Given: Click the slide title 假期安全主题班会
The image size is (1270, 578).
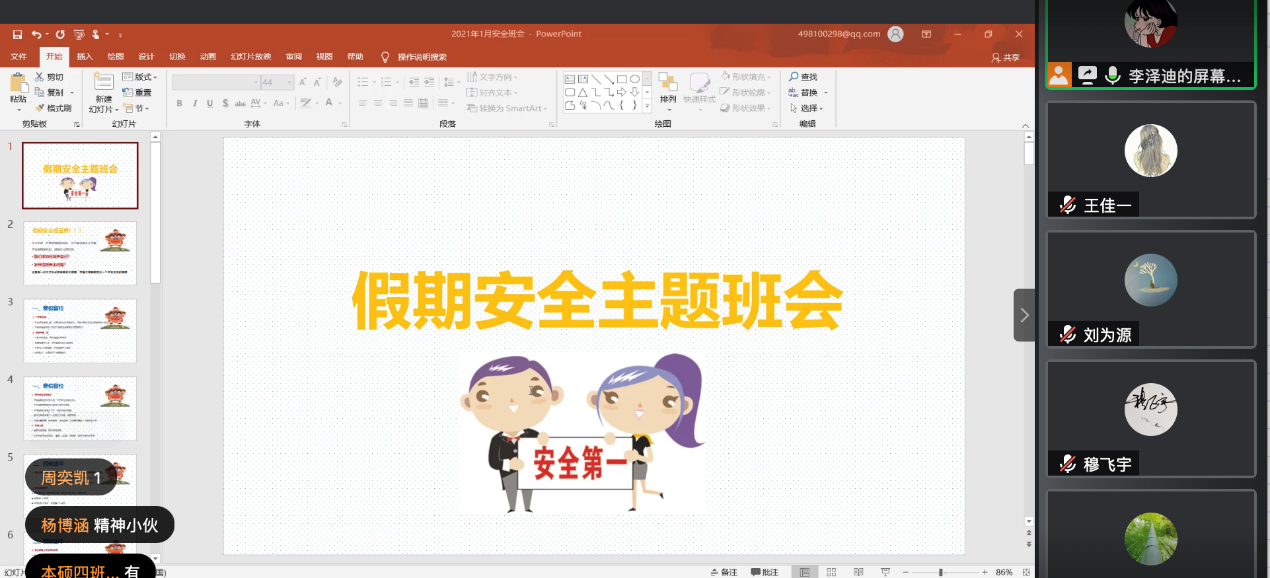Looking at the screenshot, I should tap(597, 301).
